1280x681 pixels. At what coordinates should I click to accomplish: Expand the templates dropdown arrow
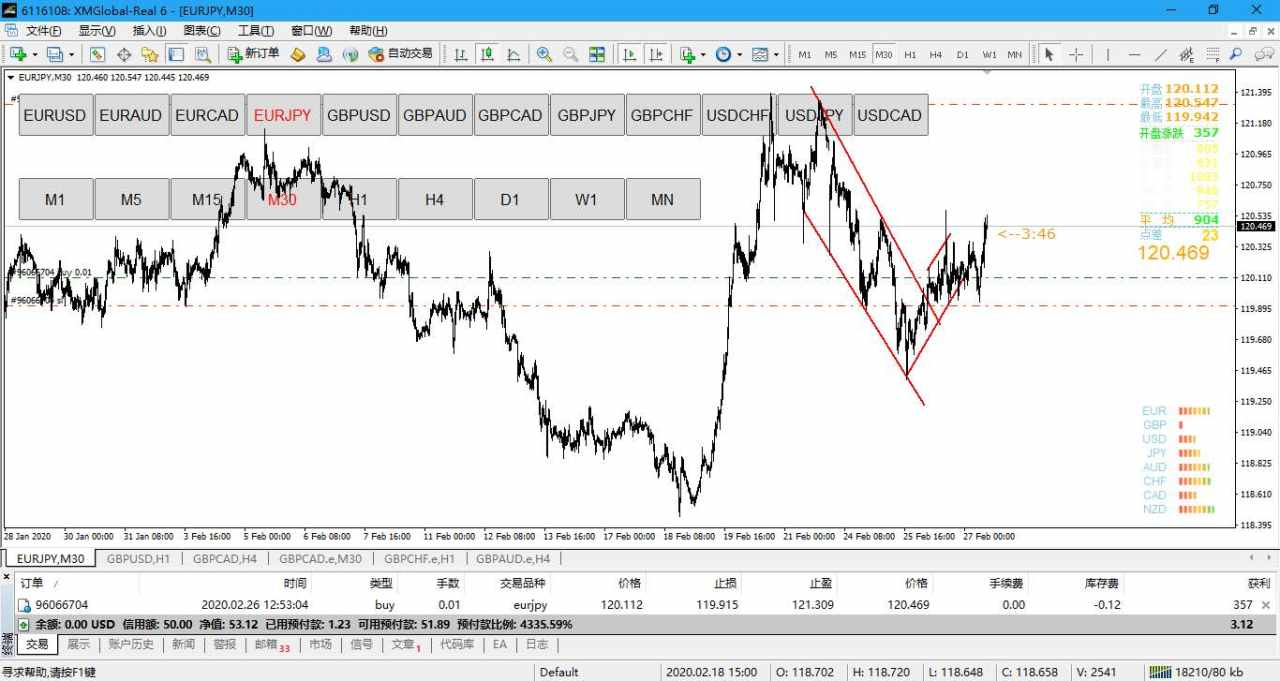coord(776,54)
